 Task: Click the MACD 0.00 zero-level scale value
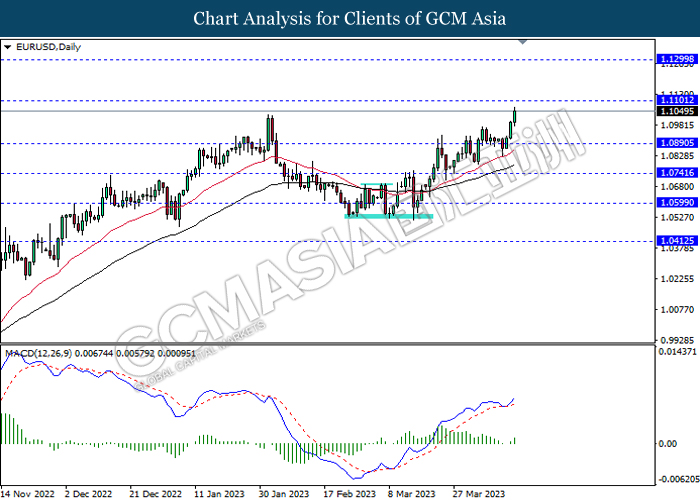(668, 444)
